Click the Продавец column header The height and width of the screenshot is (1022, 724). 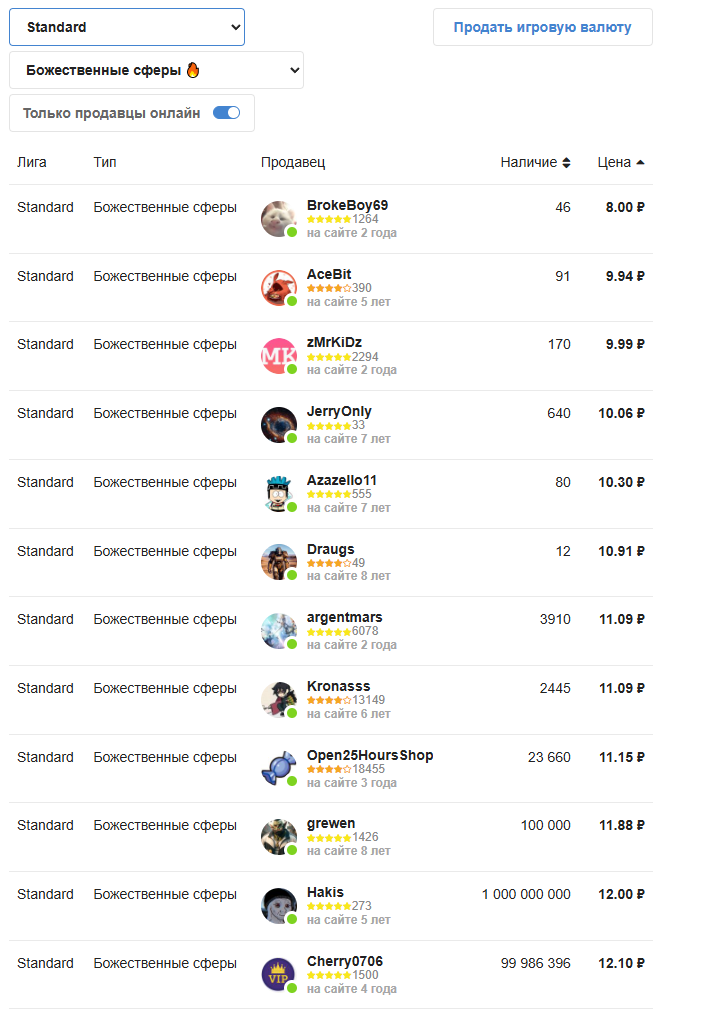pos(293,162)
